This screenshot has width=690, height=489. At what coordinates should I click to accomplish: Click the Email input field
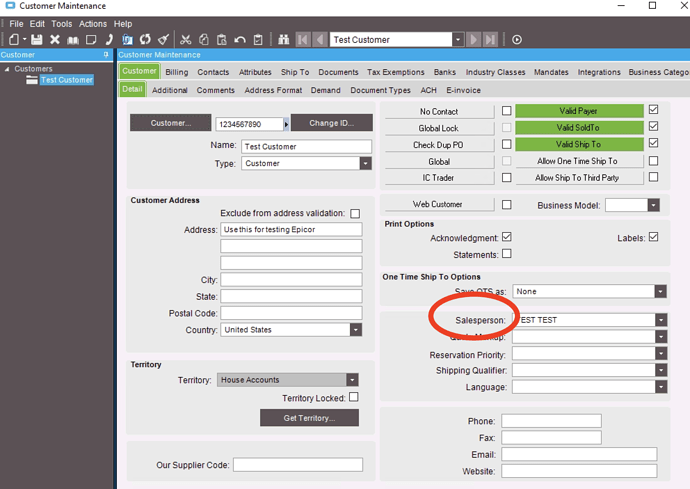coord(579,454)
